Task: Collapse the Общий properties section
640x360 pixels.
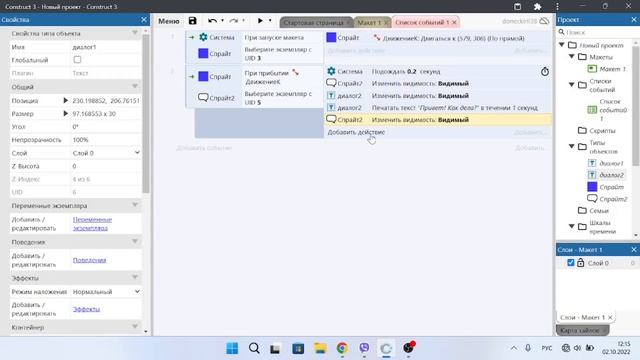Action: [135, 87]
